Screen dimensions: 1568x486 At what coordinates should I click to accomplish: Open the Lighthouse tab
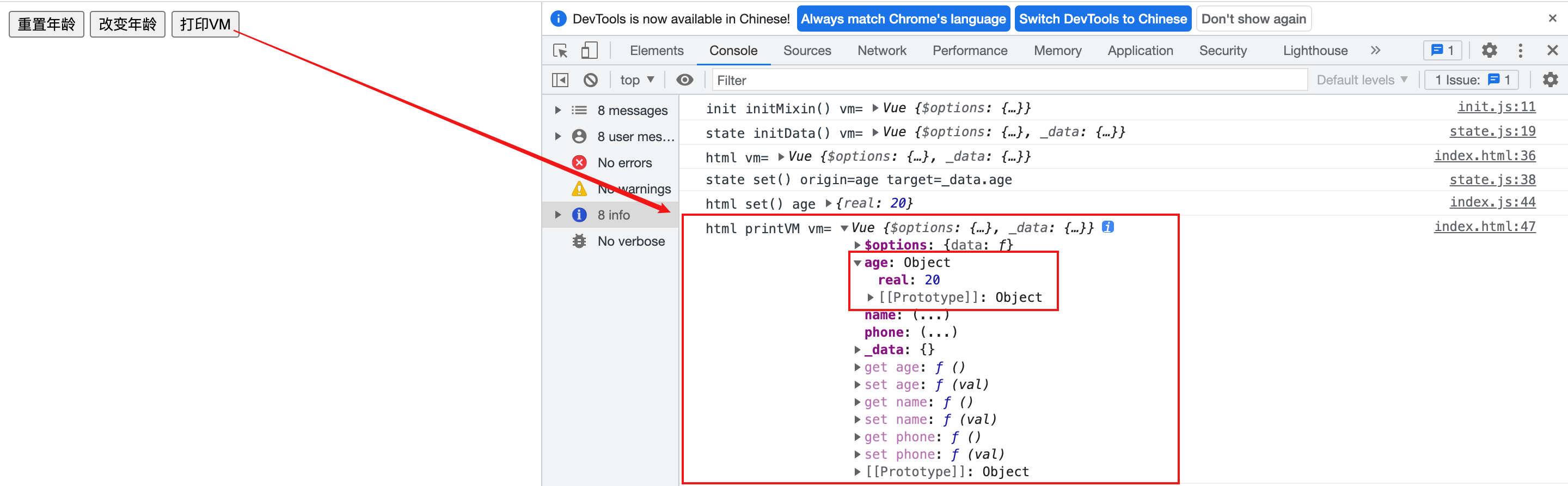[x=1315, y=51]
